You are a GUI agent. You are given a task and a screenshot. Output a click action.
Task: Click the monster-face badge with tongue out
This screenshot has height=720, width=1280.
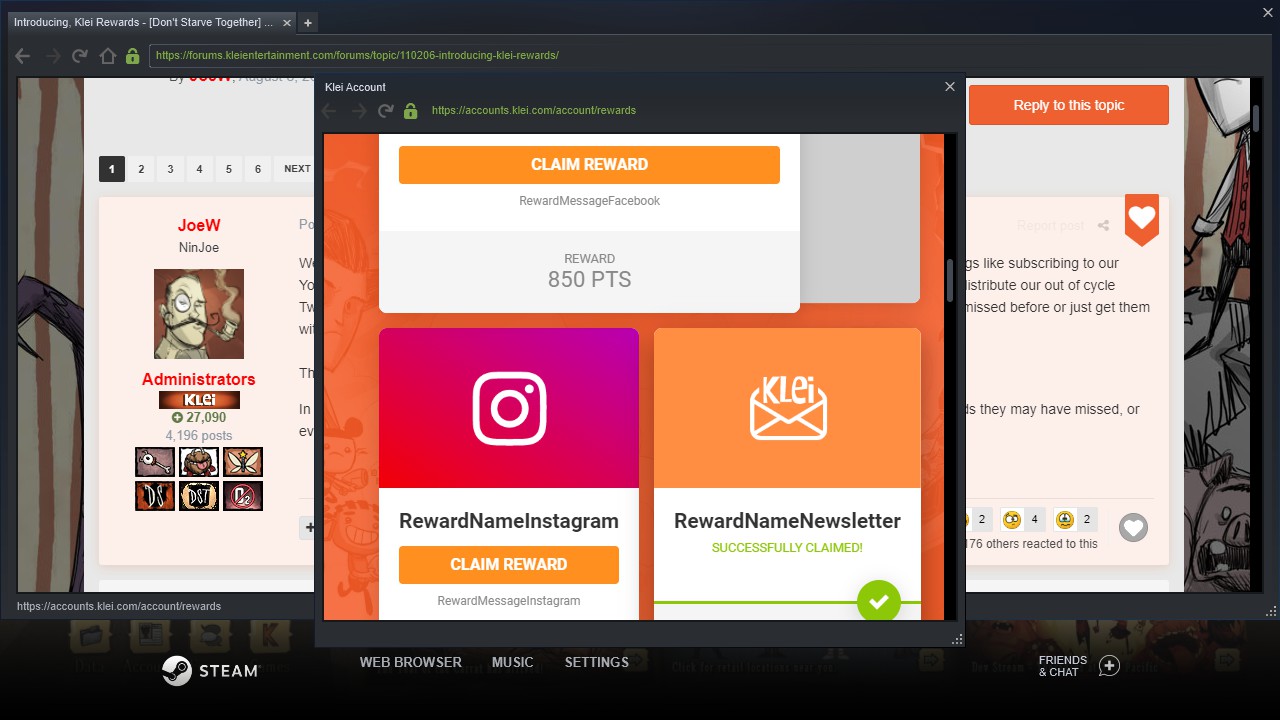point(199,462)
